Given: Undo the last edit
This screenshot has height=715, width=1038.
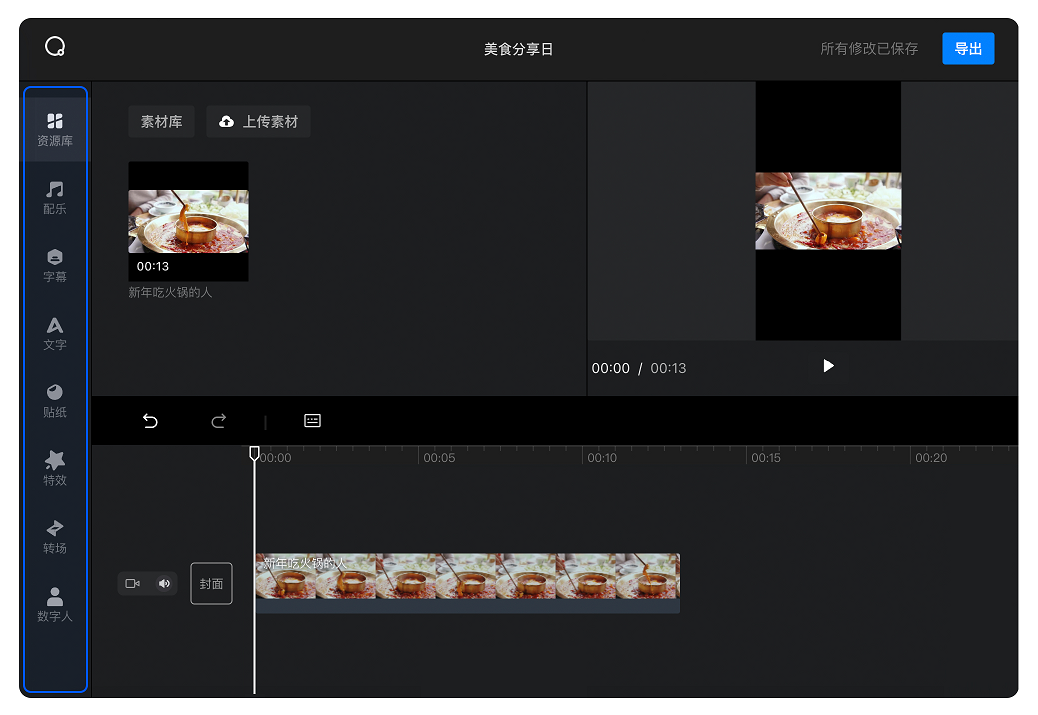Looking at the screenshot, I should 150,421.
